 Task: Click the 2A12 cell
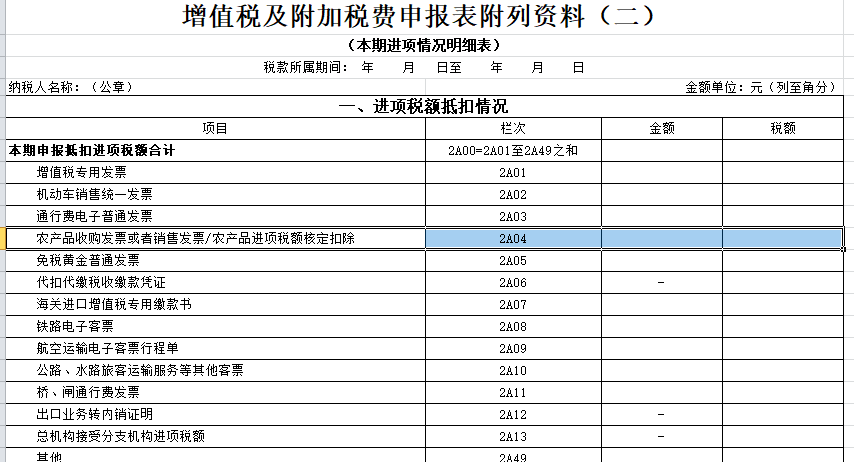[513, 415]
